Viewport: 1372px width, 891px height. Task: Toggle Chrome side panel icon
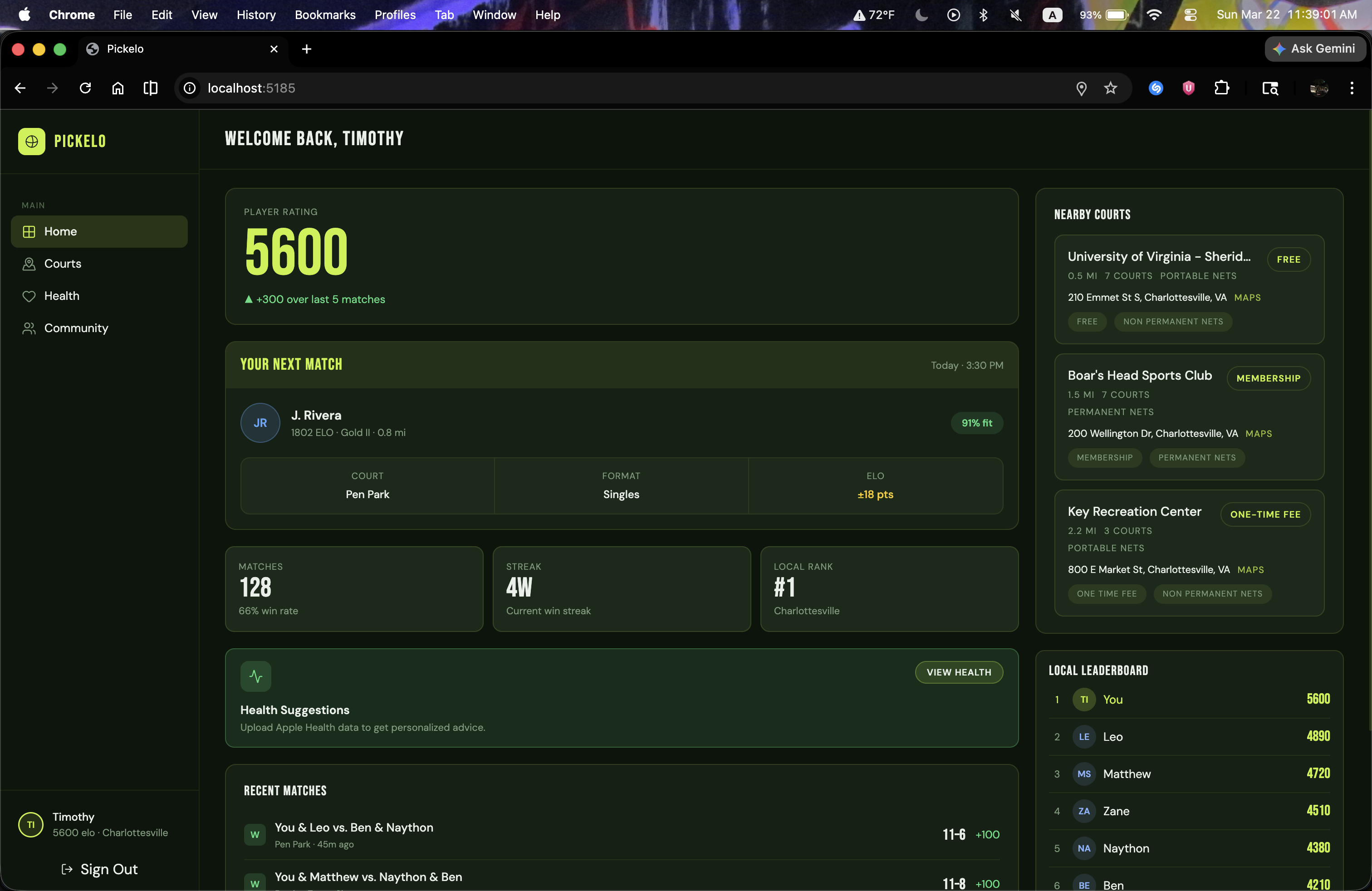151,88
